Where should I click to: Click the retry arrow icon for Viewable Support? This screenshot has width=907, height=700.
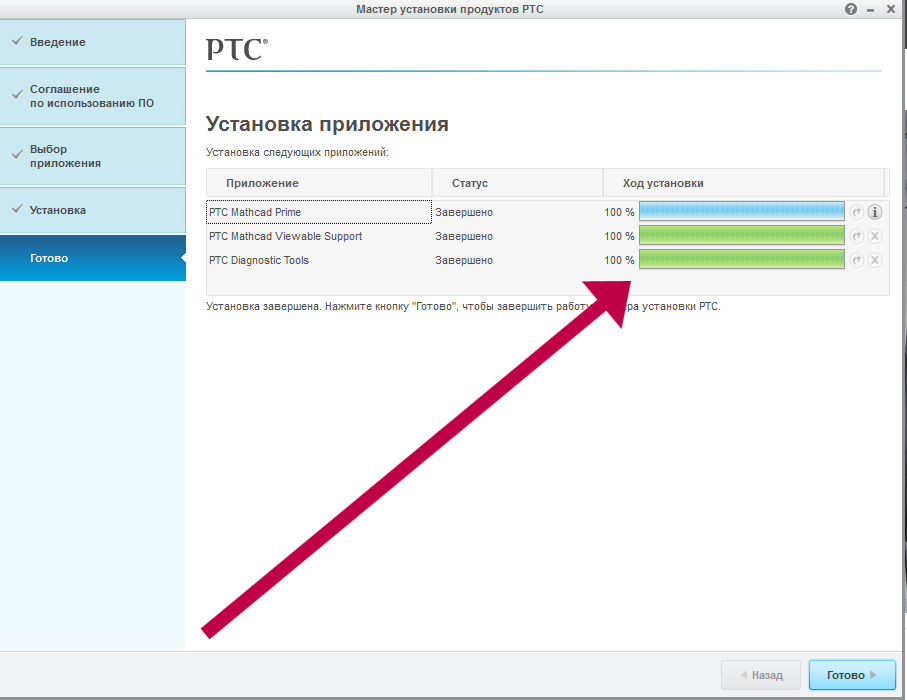point(856,236)
